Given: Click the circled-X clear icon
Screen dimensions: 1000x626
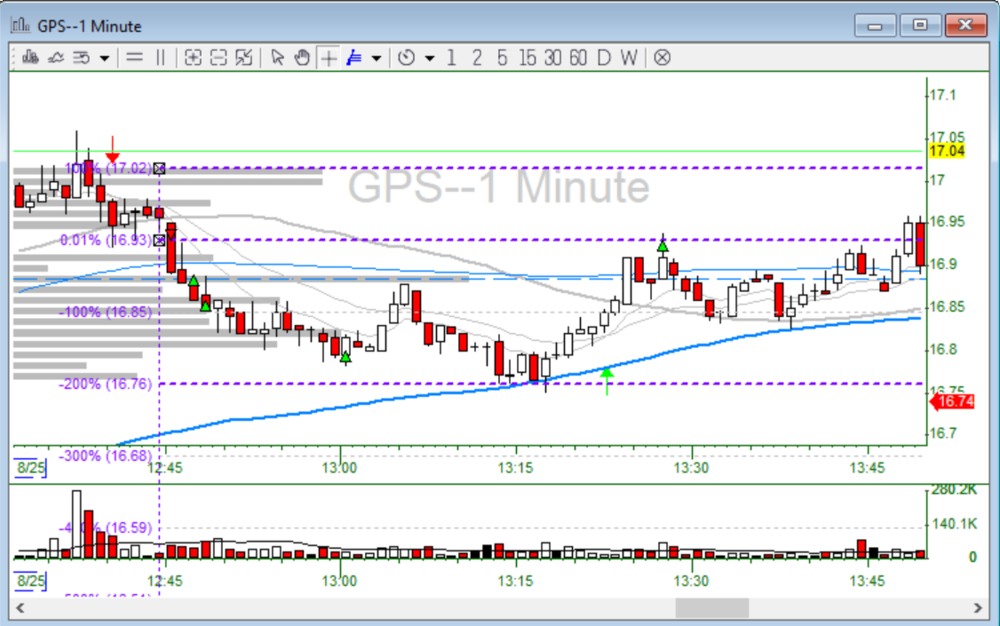Looking at the screenshot, I should point(661,58).
